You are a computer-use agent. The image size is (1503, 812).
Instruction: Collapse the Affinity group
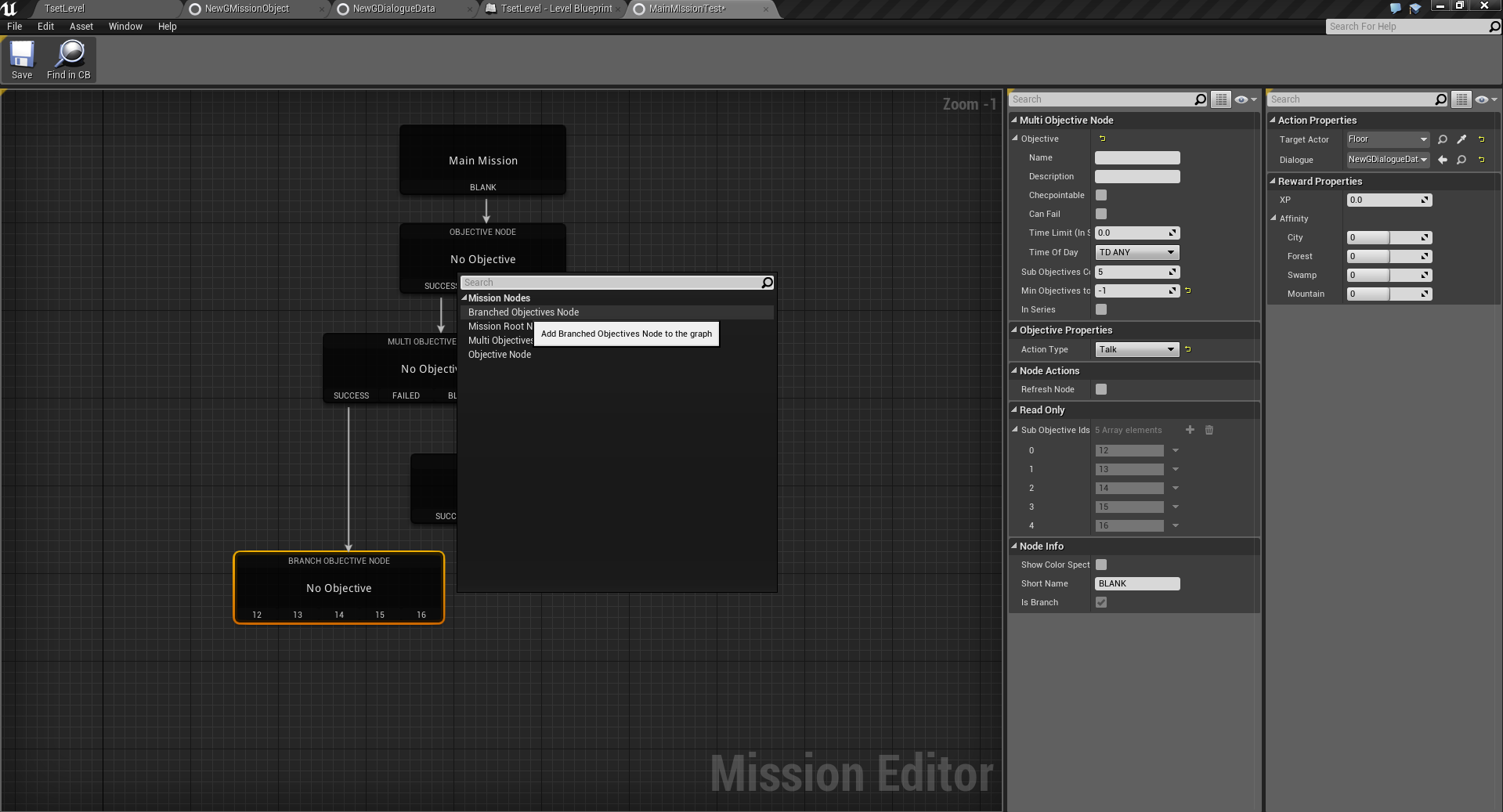tap(1274, 218)
